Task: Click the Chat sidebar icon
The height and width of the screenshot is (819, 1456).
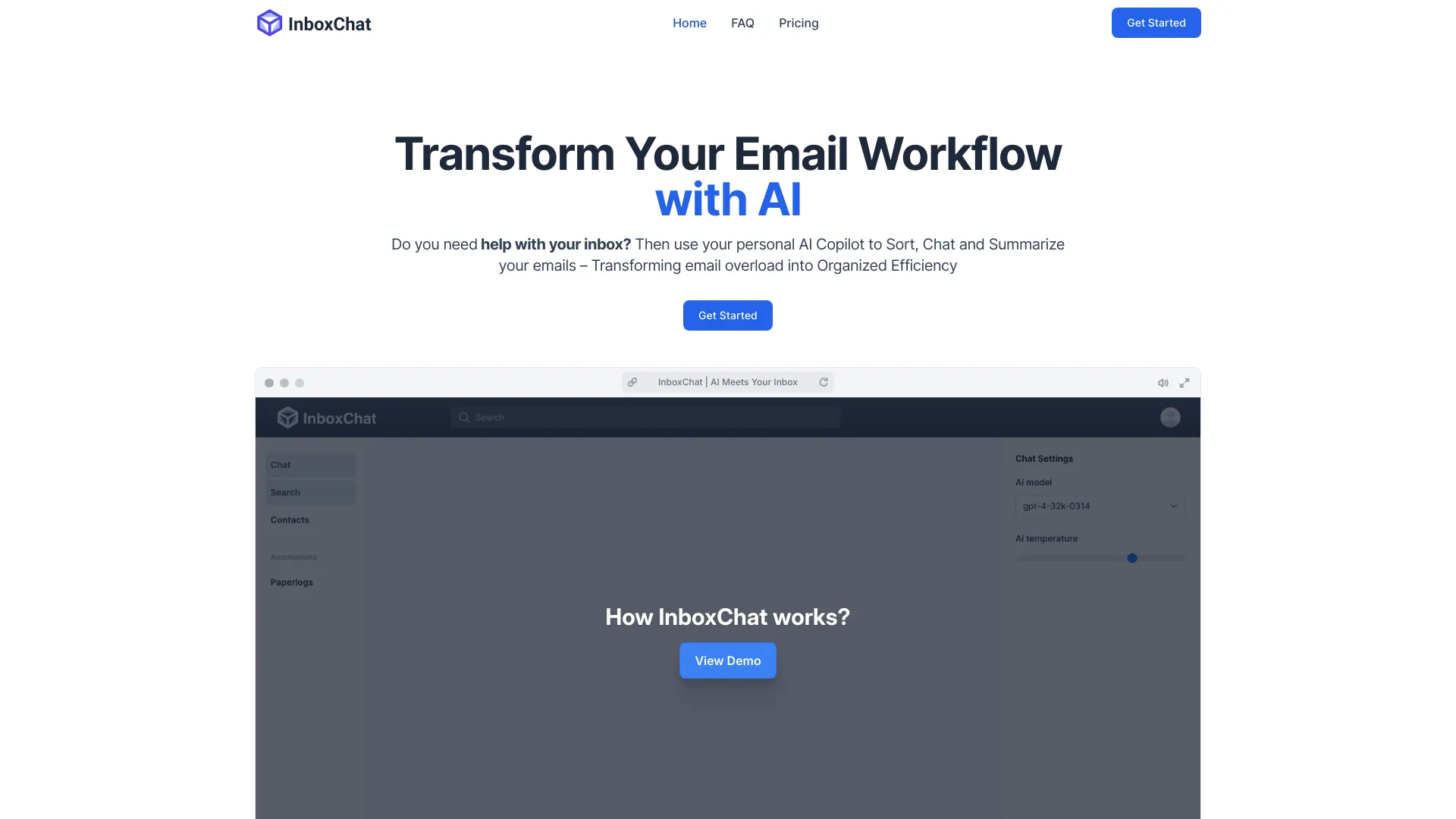Action: coord(308,464)
